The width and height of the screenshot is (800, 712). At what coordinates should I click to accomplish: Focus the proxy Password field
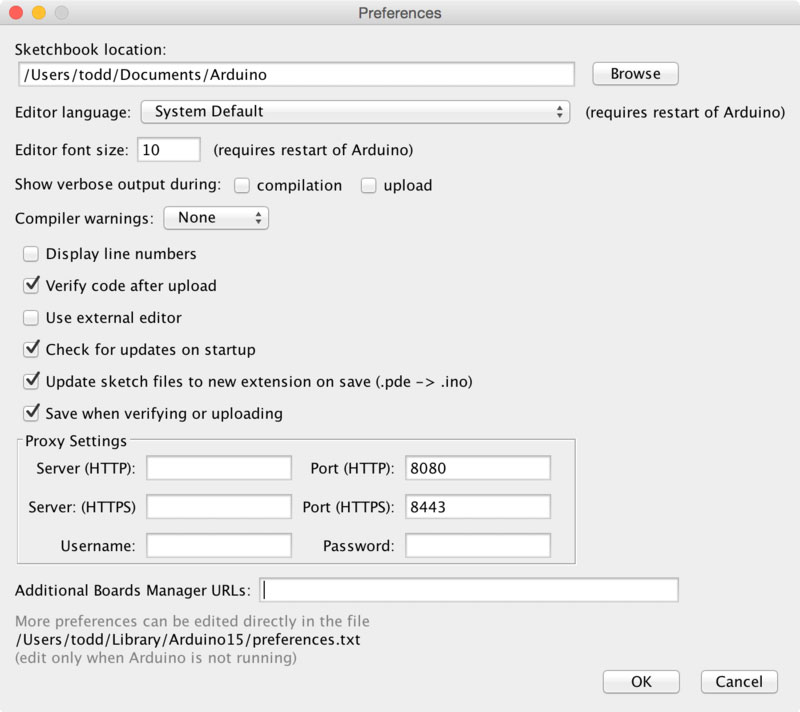pos(478,545)
